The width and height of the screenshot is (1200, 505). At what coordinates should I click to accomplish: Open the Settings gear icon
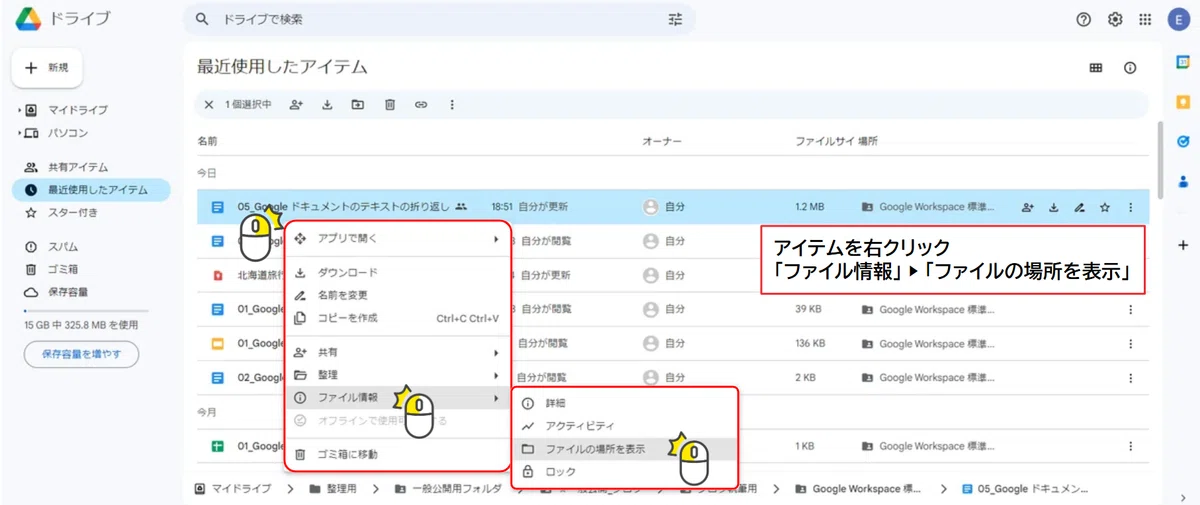tap(1115, 19)
